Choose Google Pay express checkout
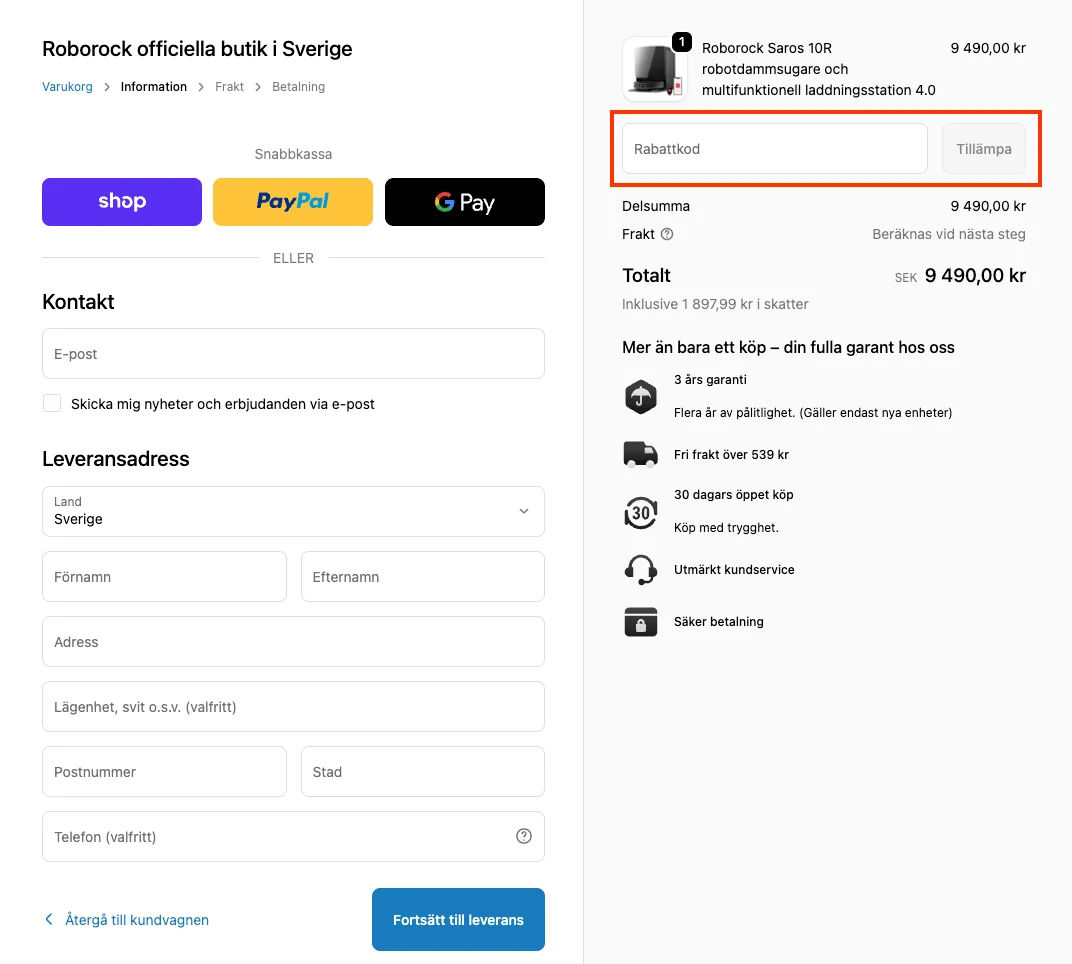The image size is (1072, 964). pyautogui.click(x=465, y=202)
